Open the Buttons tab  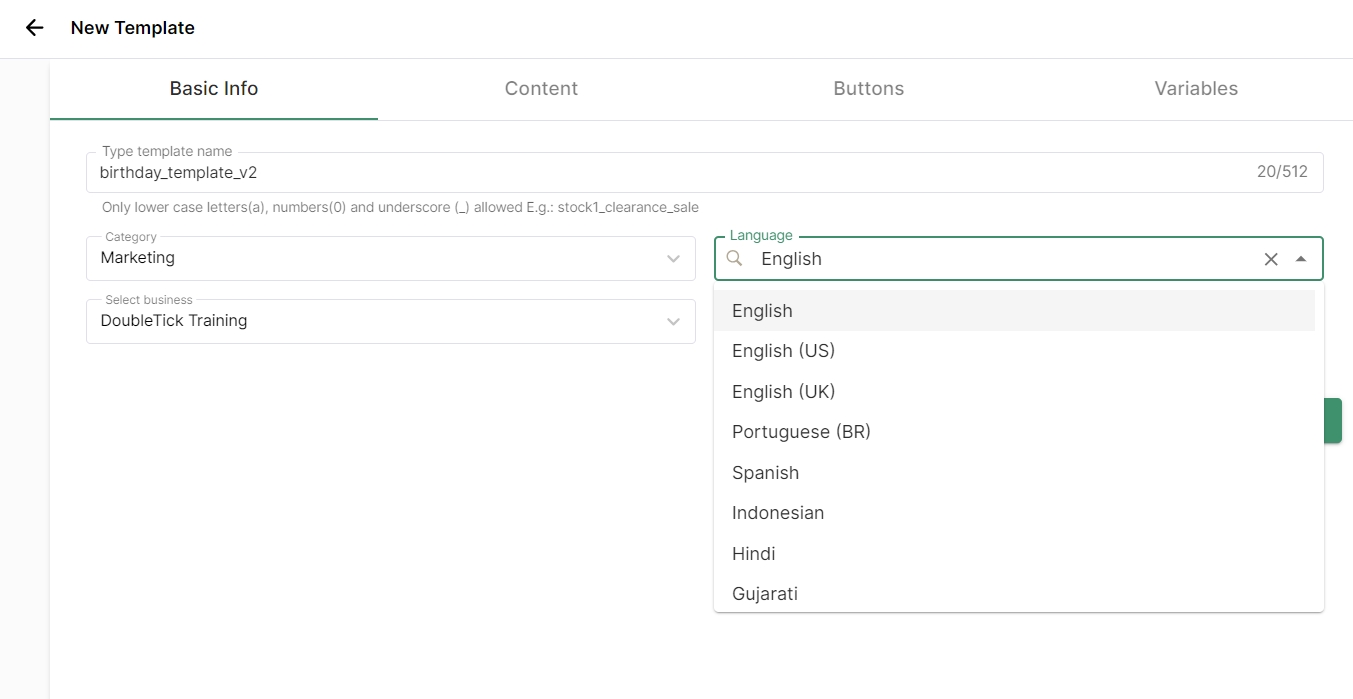pos(868,89)
